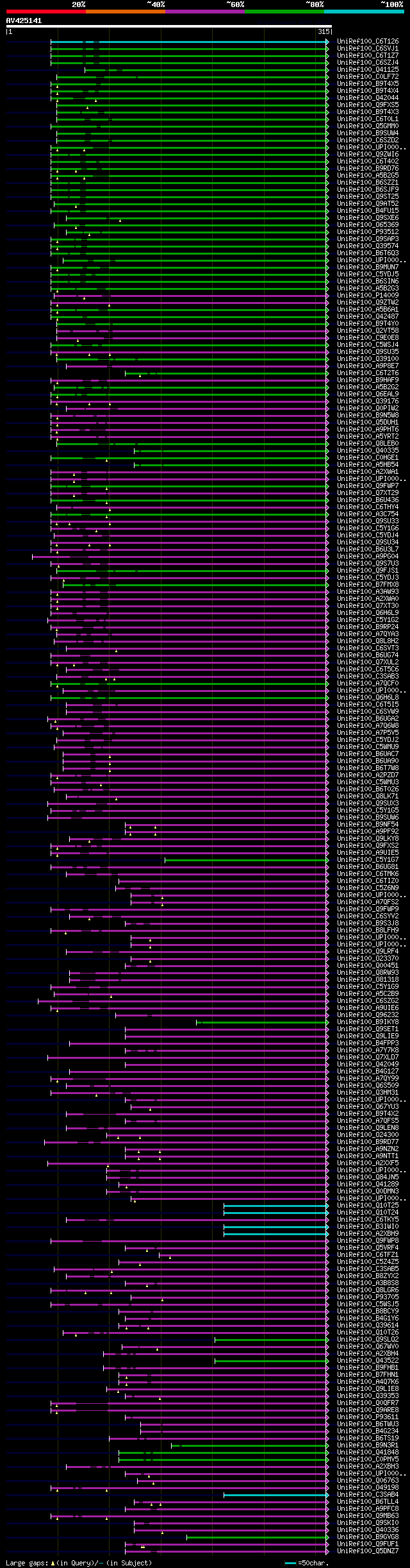Select hit label UniRef100_O23370
Image resolution: width=410 pixels, height=1568 pixels.
tap(368, 959)
